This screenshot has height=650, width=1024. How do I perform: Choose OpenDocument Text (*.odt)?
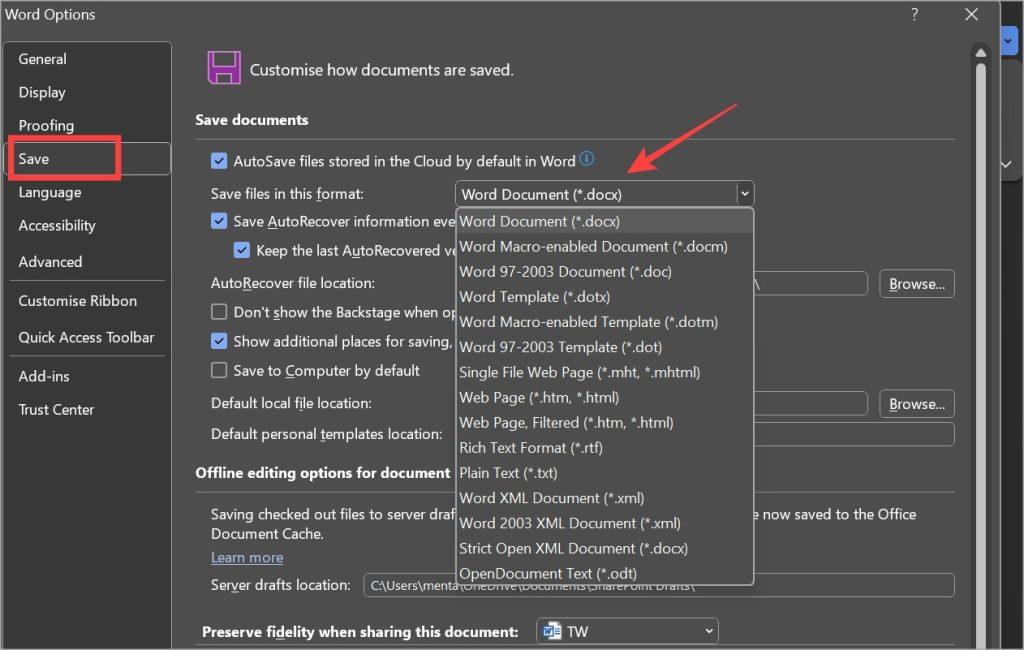(x=604, y=573)
